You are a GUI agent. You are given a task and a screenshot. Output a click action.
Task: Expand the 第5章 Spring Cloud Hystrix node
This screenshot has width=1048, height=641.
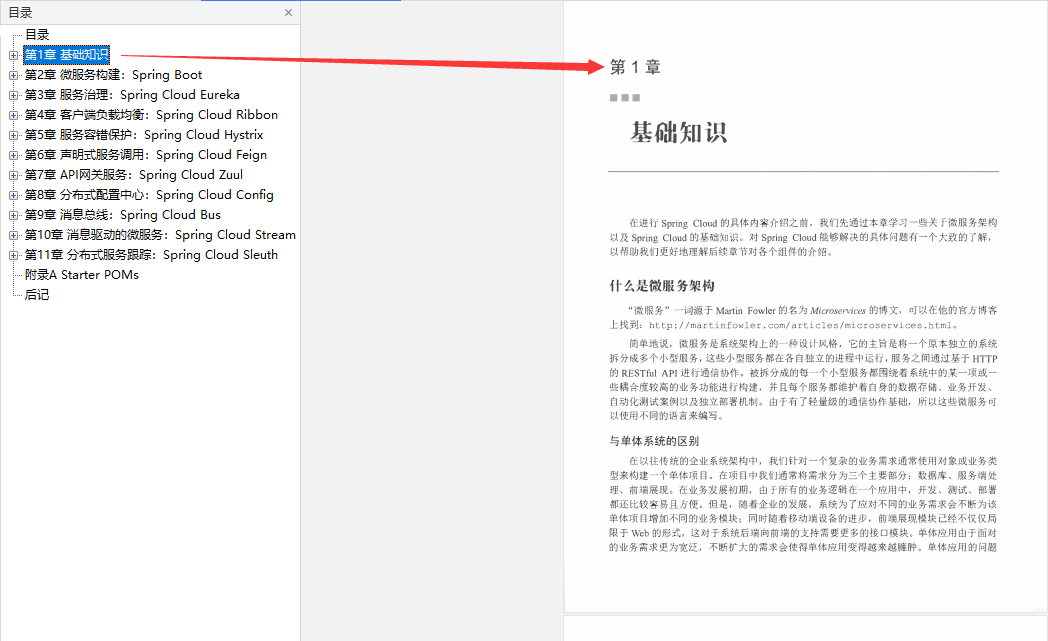(13, 135)
